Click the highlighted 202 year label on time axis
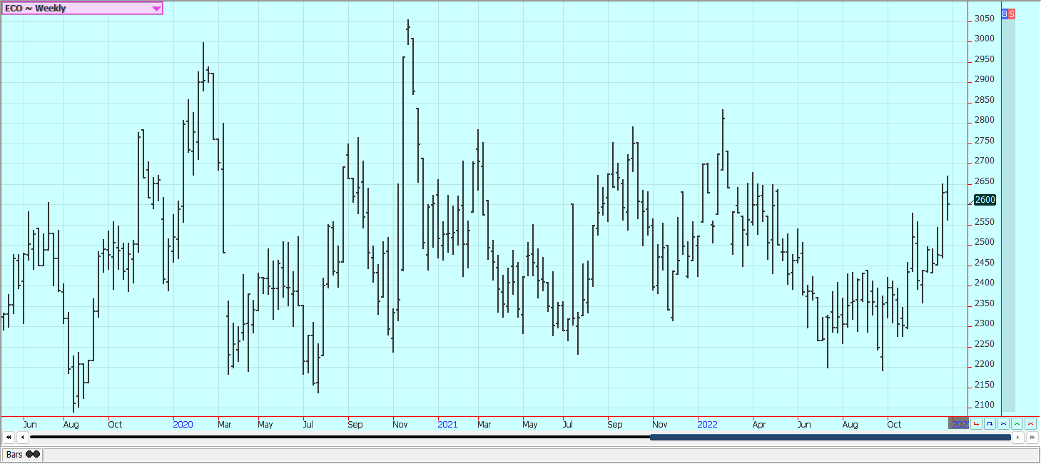The width and height of the screenshot is (1042, 464). [958, 423]
